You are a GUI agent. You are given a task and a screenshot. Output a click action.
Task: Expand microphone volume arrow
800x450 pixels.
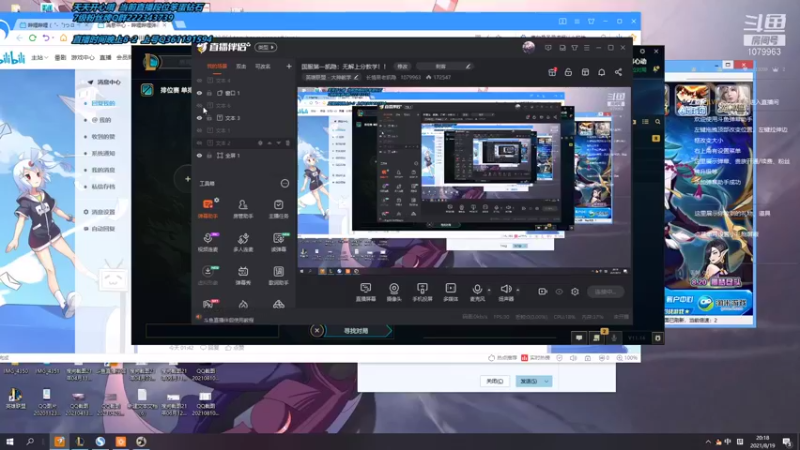[489, 290]
